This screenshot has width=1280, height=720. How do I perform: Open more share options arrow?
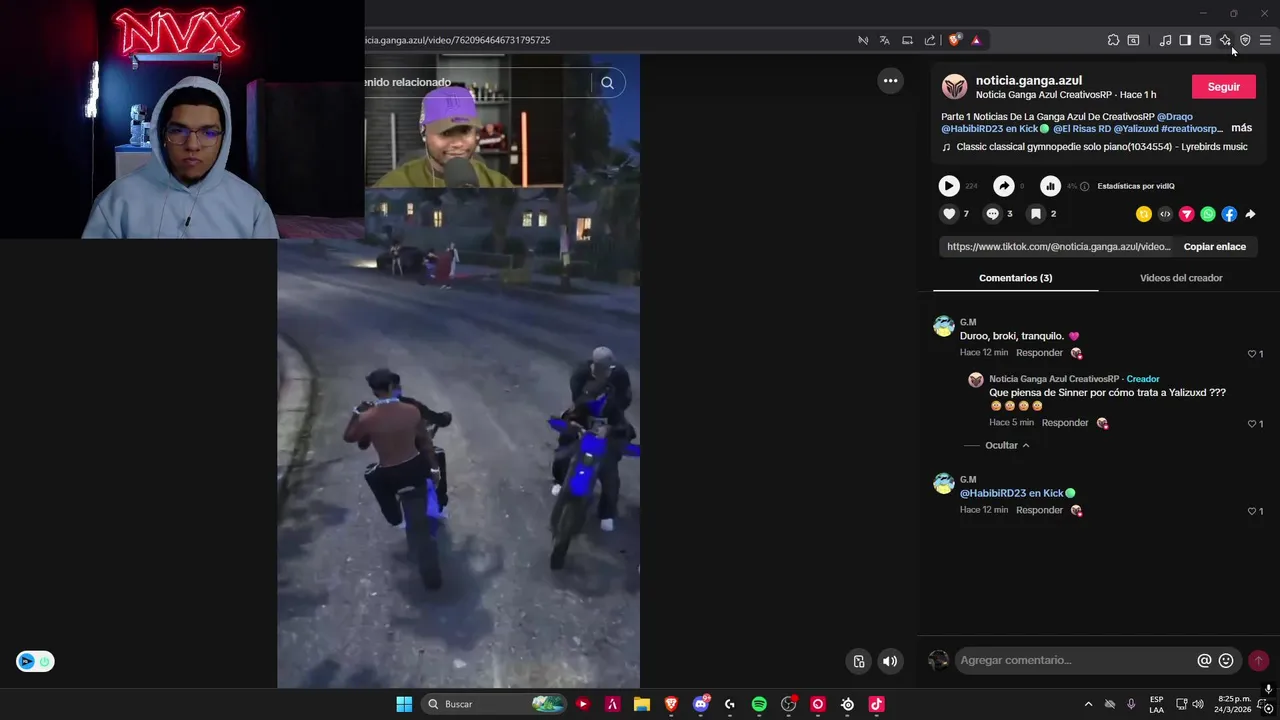(x=1250, y=214)
